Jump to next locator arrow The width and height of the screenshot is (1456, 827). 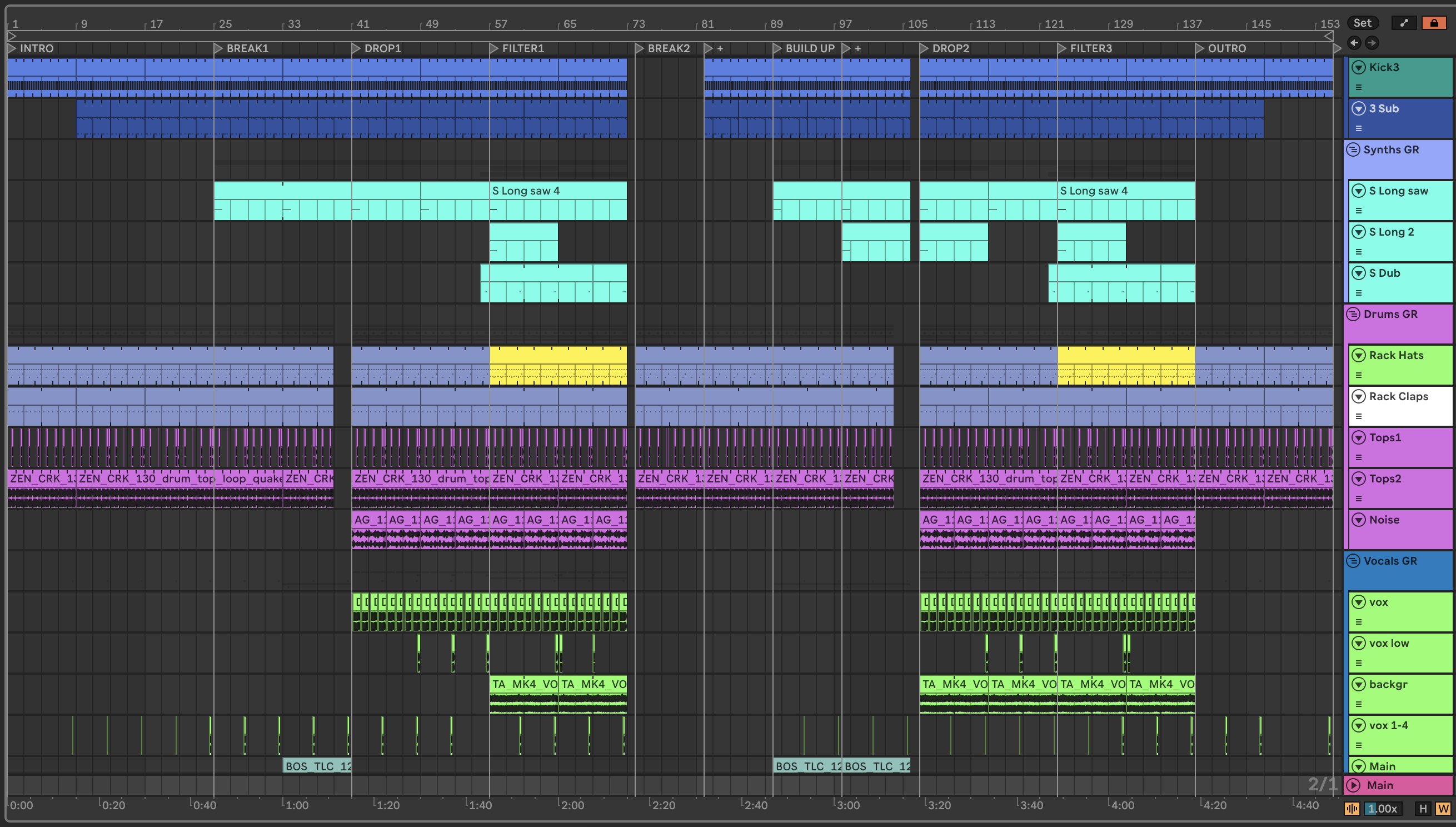(1372, 43)
